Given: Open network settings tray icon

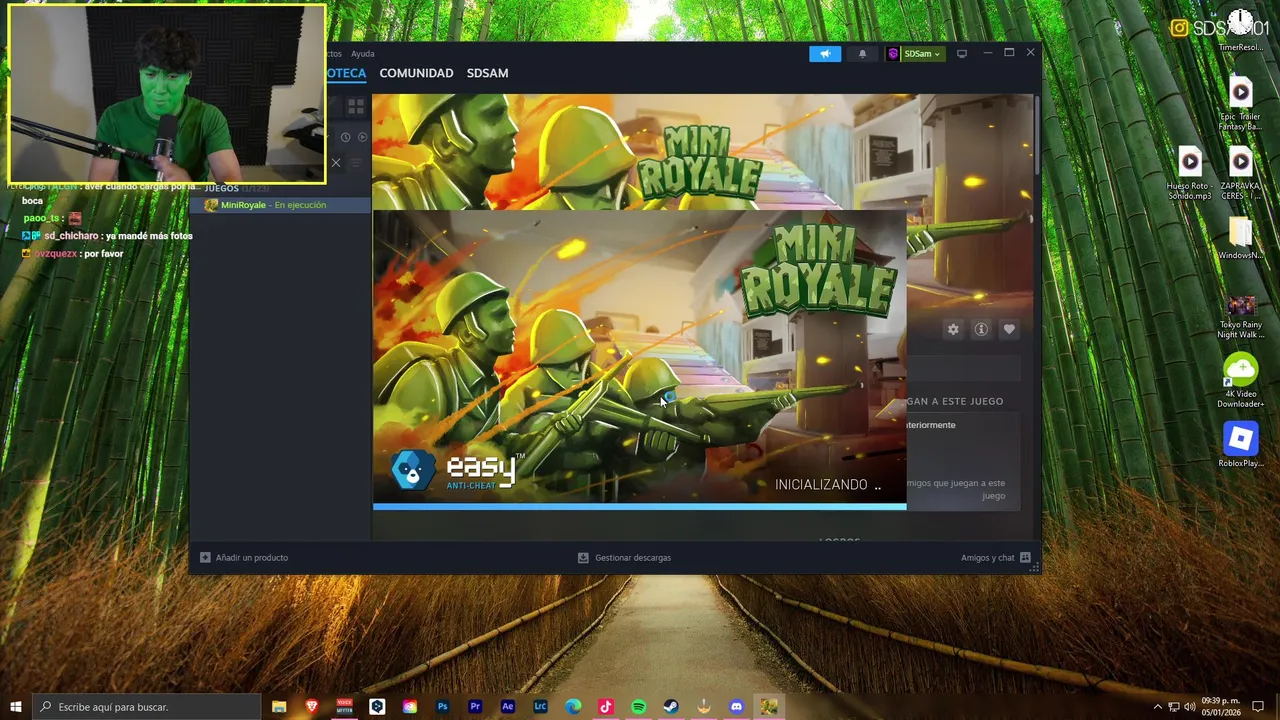Looking at the screenshot, I should 1174,707.
